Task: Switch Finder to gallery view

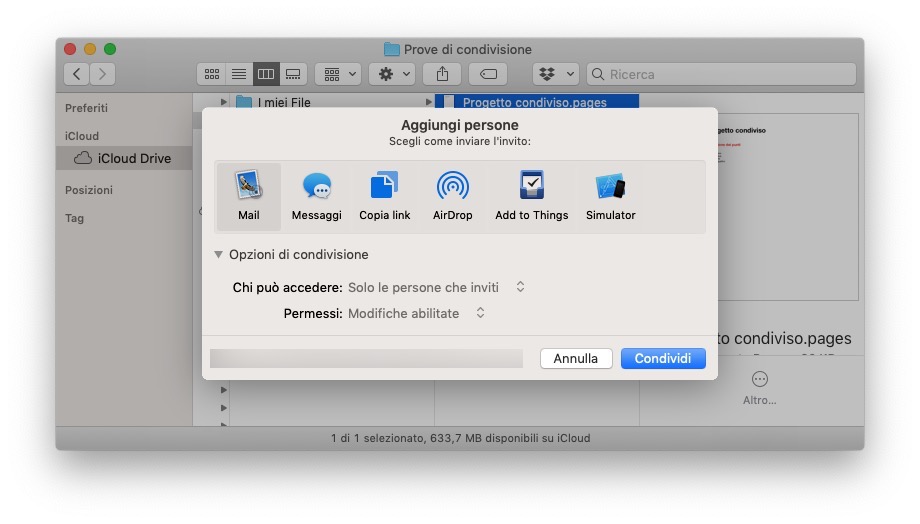Action: click(293, 74)
